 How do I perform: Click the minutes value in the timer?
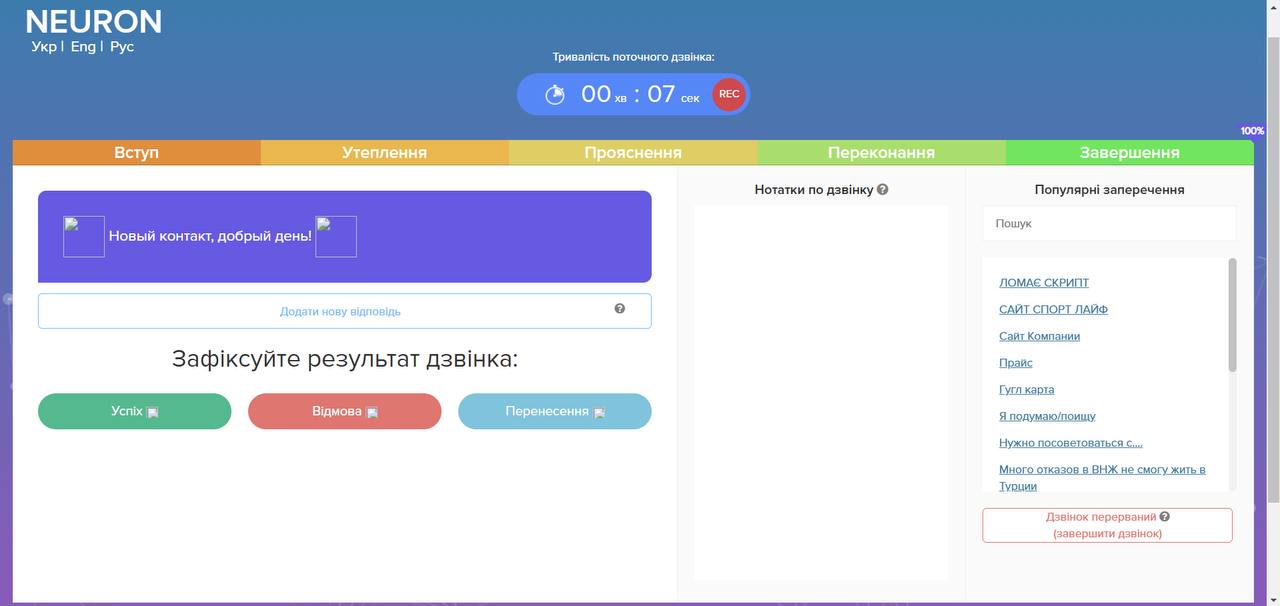[596, 94]
